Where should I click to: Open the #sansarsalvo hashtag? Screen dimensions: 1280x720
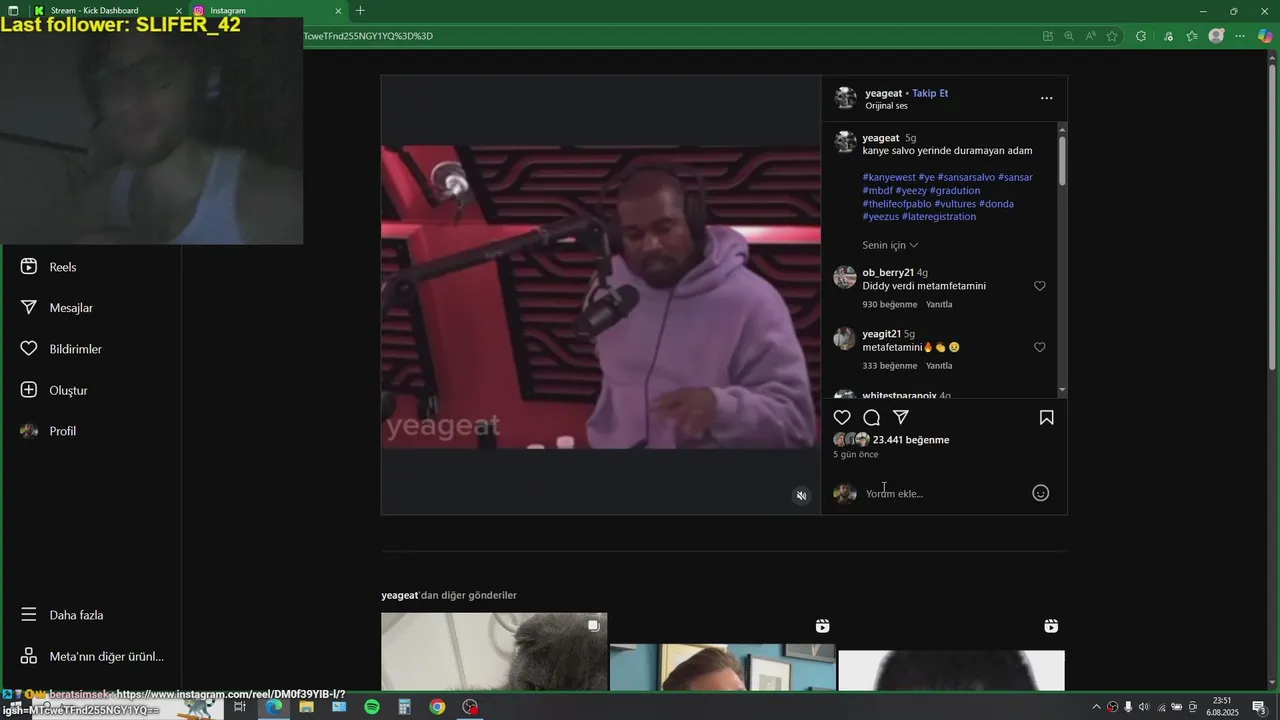(x=966, y=177)
